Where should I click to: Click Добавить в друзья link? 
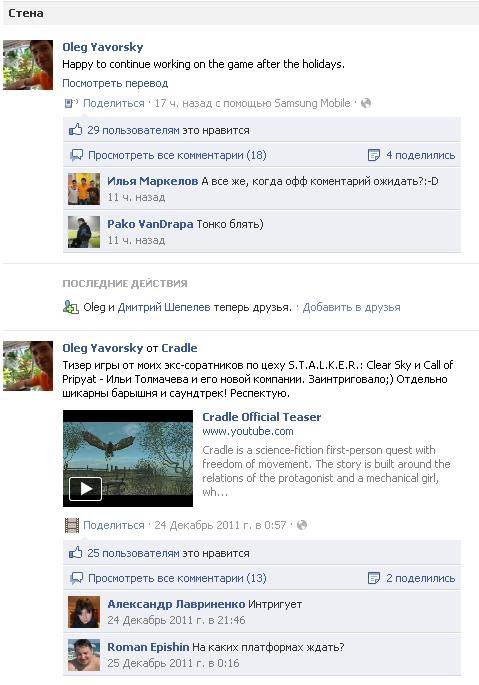tap(351, 307)
